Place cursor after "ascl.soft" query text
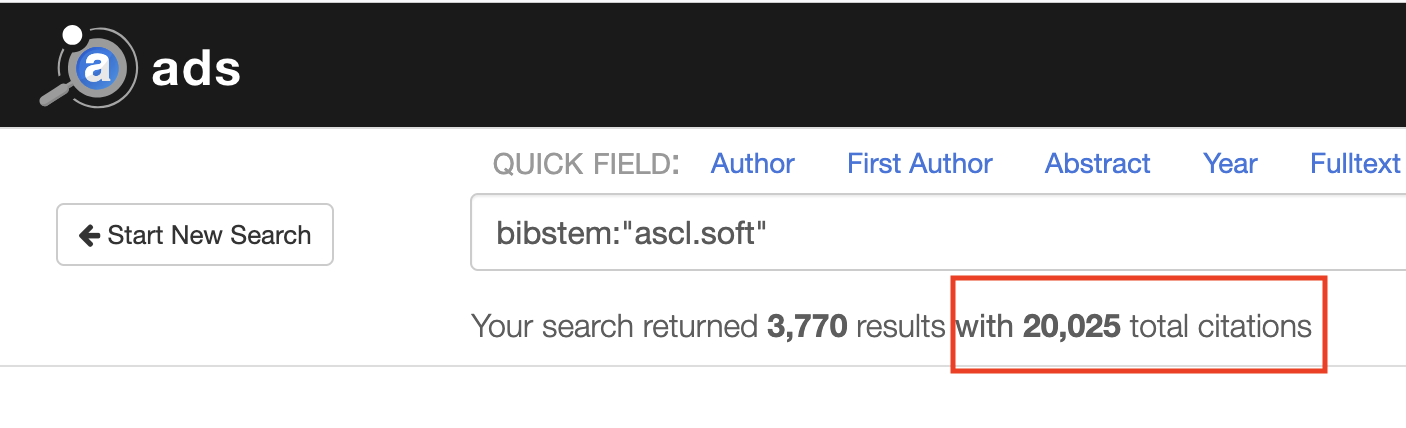The width and height of the screenshot is (1406, 428). [x=768, y=234]
